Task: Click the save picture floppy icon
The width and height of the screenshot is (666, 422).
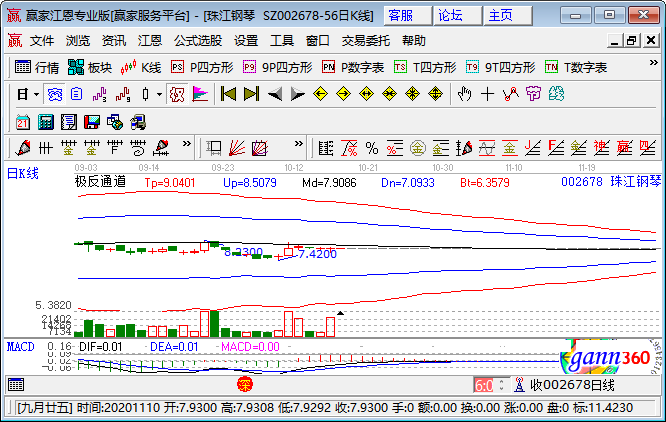Action: click(92, 122)
